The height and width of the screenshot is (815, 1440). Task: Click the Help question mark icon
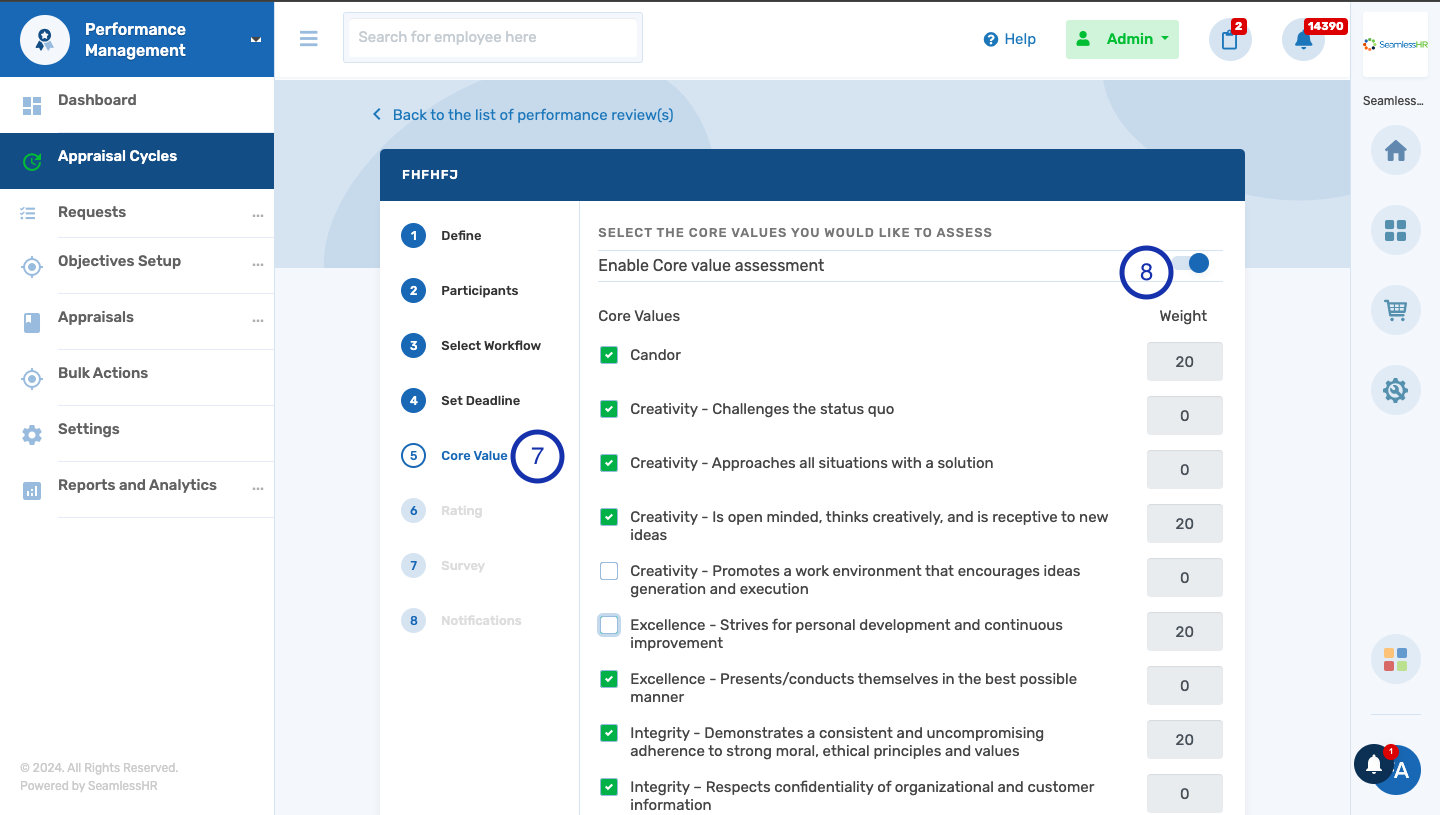[x=991, y=39]
